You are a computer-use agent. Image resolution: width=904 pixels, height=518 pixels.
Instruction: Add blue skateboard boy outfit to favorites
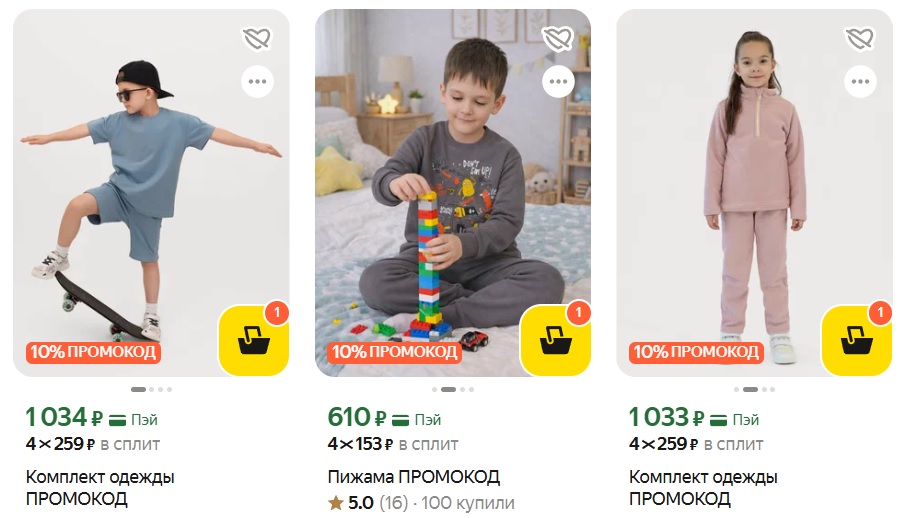tap(257, 39)
